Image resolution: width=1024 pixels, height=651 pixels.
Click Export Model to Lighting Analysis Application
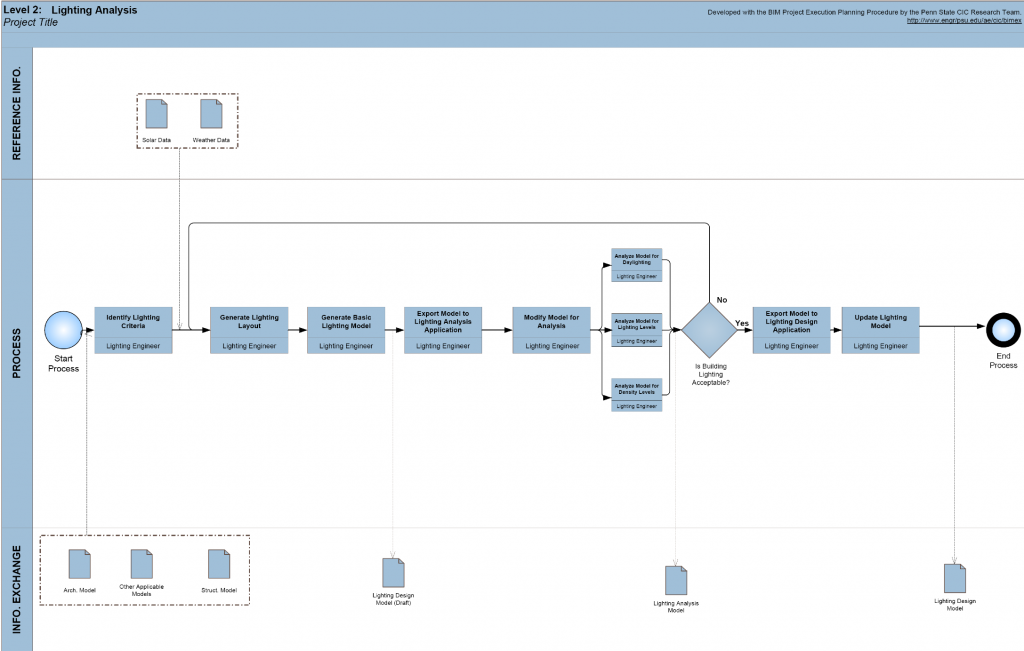tap(443, 329)
